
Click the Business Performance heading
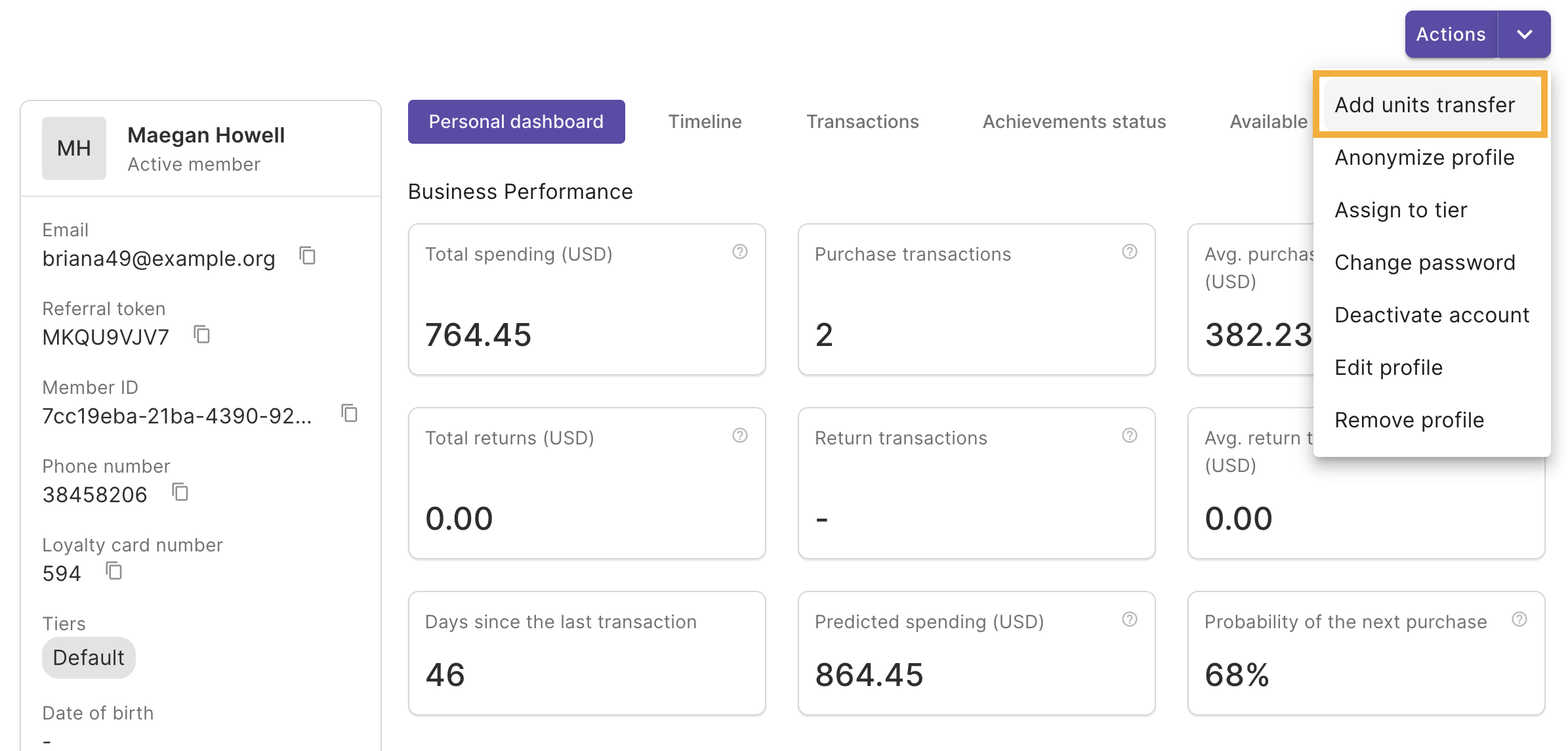coord(520,192)
